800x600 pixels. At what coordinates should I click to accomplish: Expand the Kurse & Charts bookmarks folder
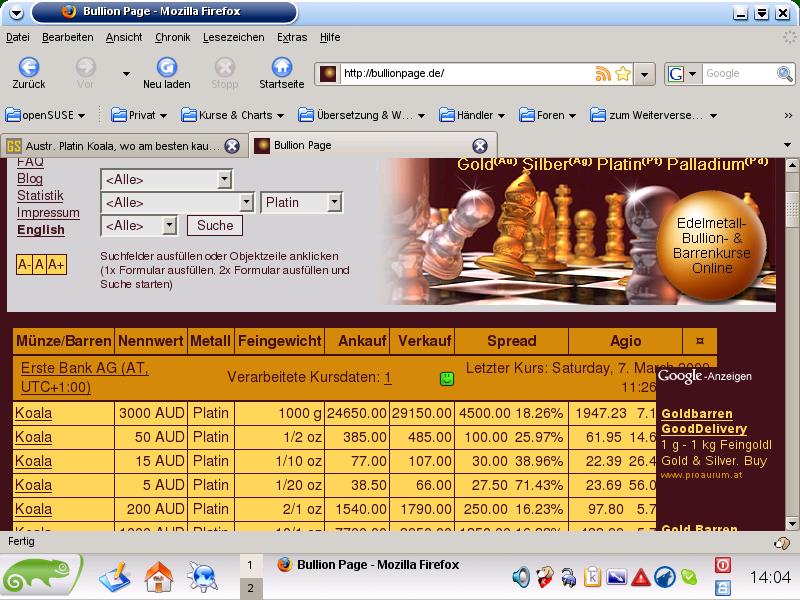tap(233, 115)
